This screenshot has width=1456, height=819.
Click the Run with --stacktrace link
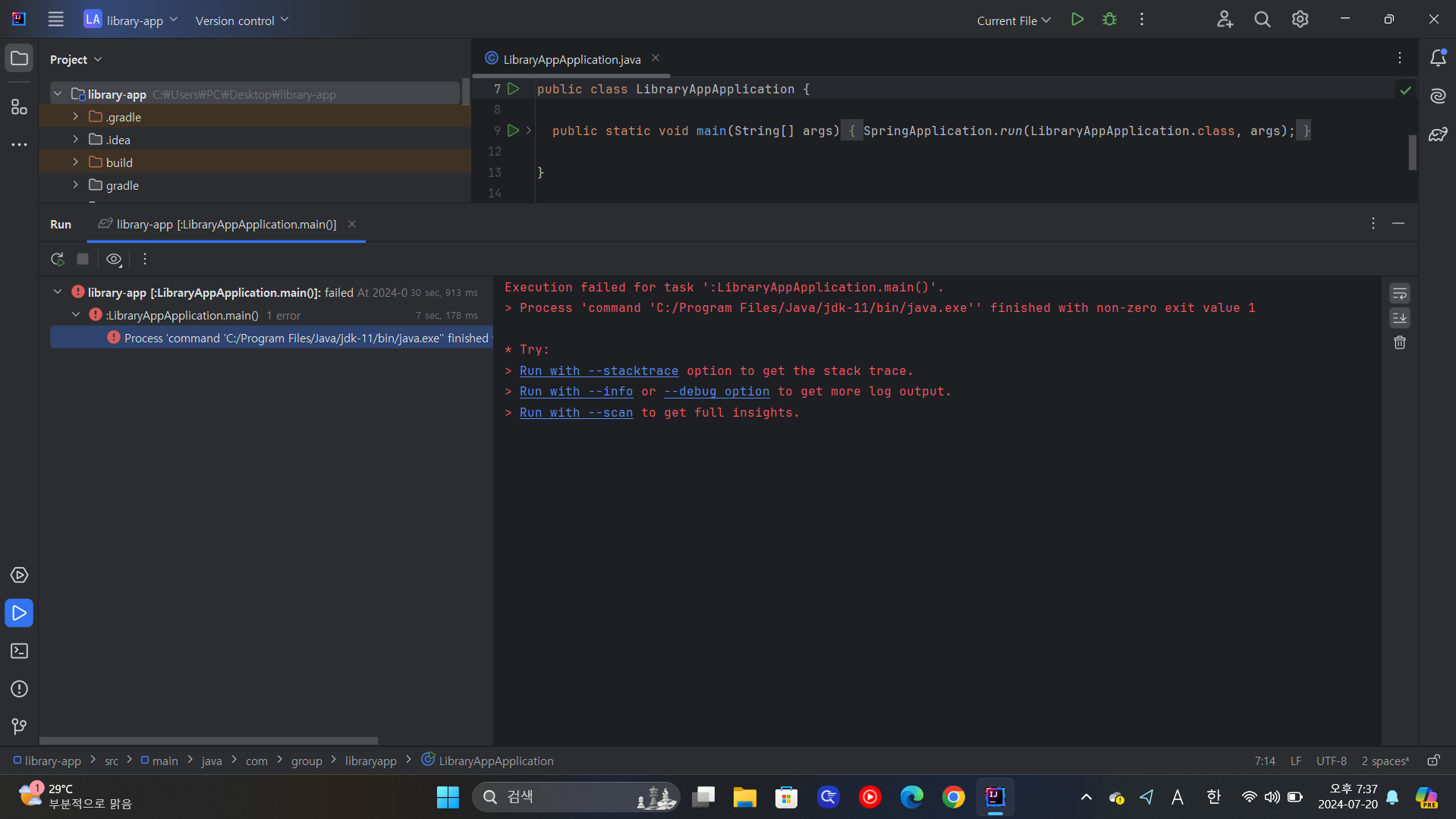pos(599,371)
